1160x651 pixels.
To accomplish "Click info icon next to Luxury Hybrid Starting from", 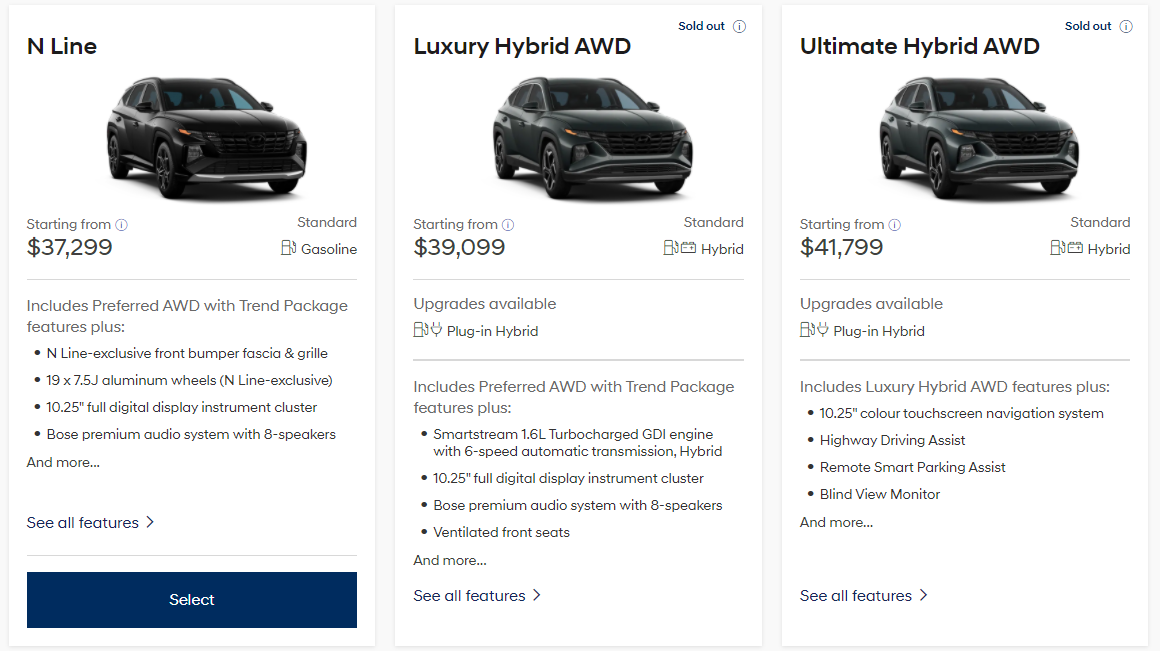I will (x=508, y=225).
